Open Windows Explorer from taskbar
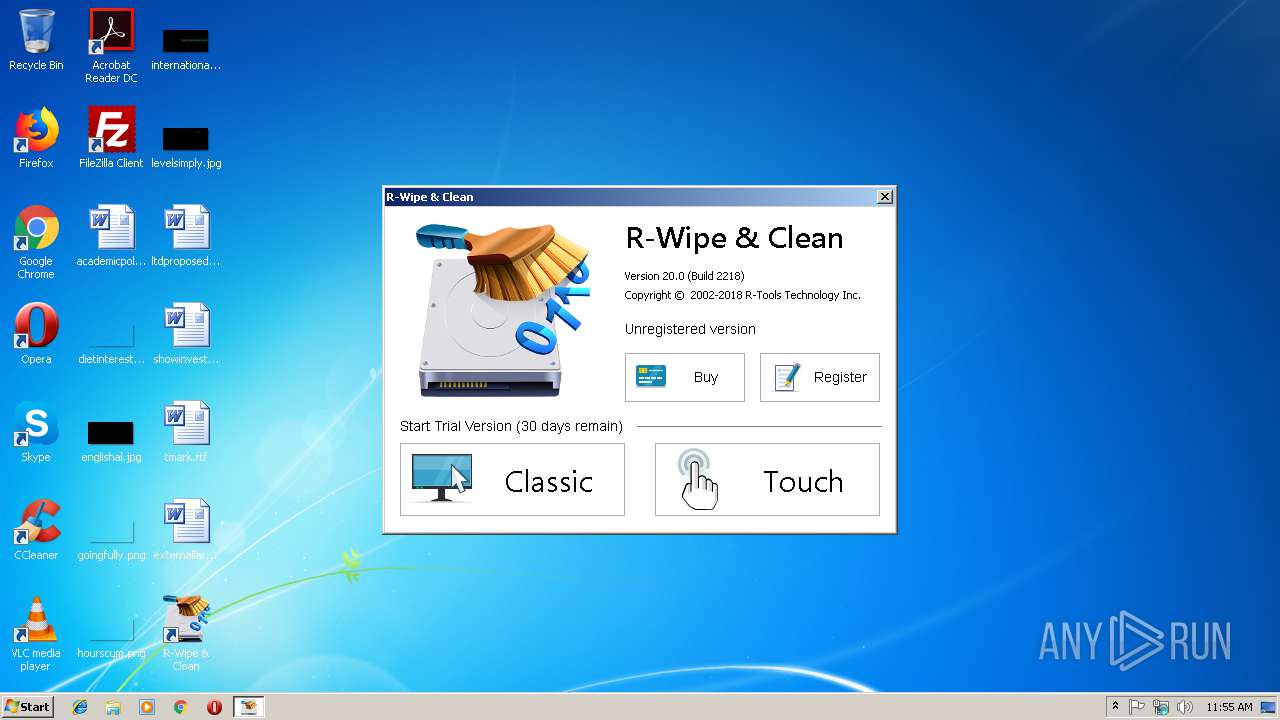This screenshot has width=1280, height=720. (x=113, y=707)
